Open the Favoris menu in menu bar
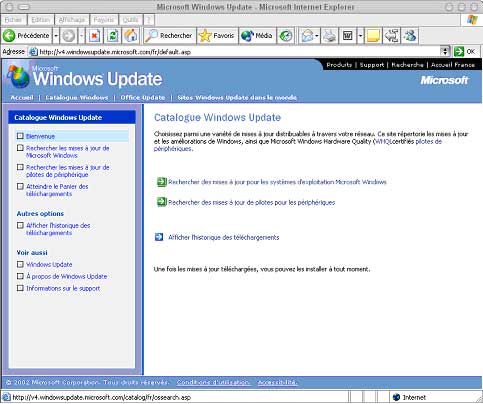 tap(103, 20)
